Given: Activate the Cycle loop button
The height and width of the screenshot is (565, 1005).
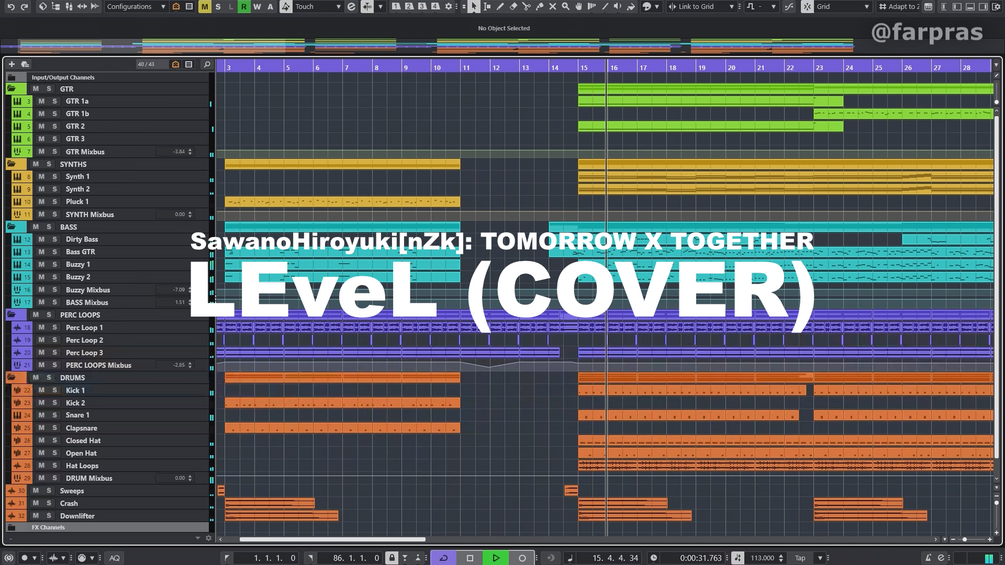Looking at the screenshot, I should tap(444, 558).
